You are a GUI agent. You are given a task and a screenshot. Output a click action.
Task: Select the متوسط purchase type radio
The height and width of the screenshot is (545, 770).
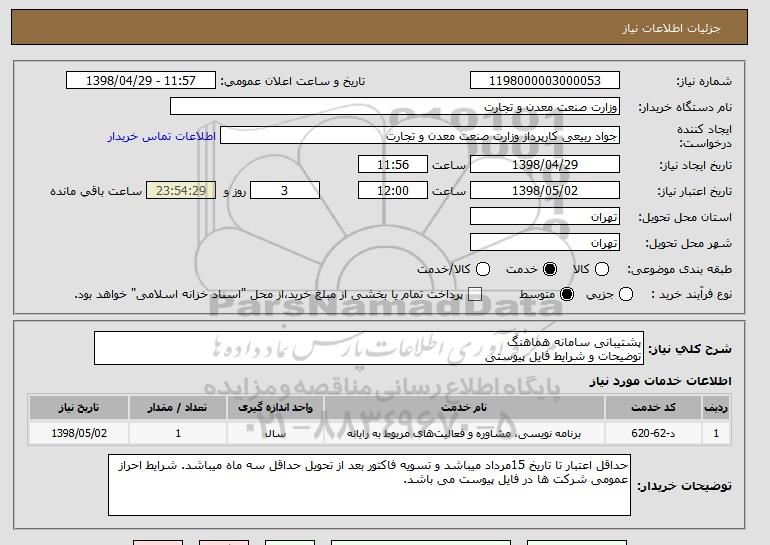click(567, 294)
